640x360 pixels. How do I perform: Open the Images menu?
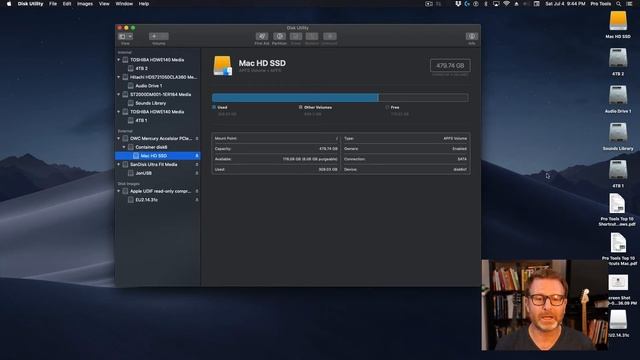[x=85, y=4]
